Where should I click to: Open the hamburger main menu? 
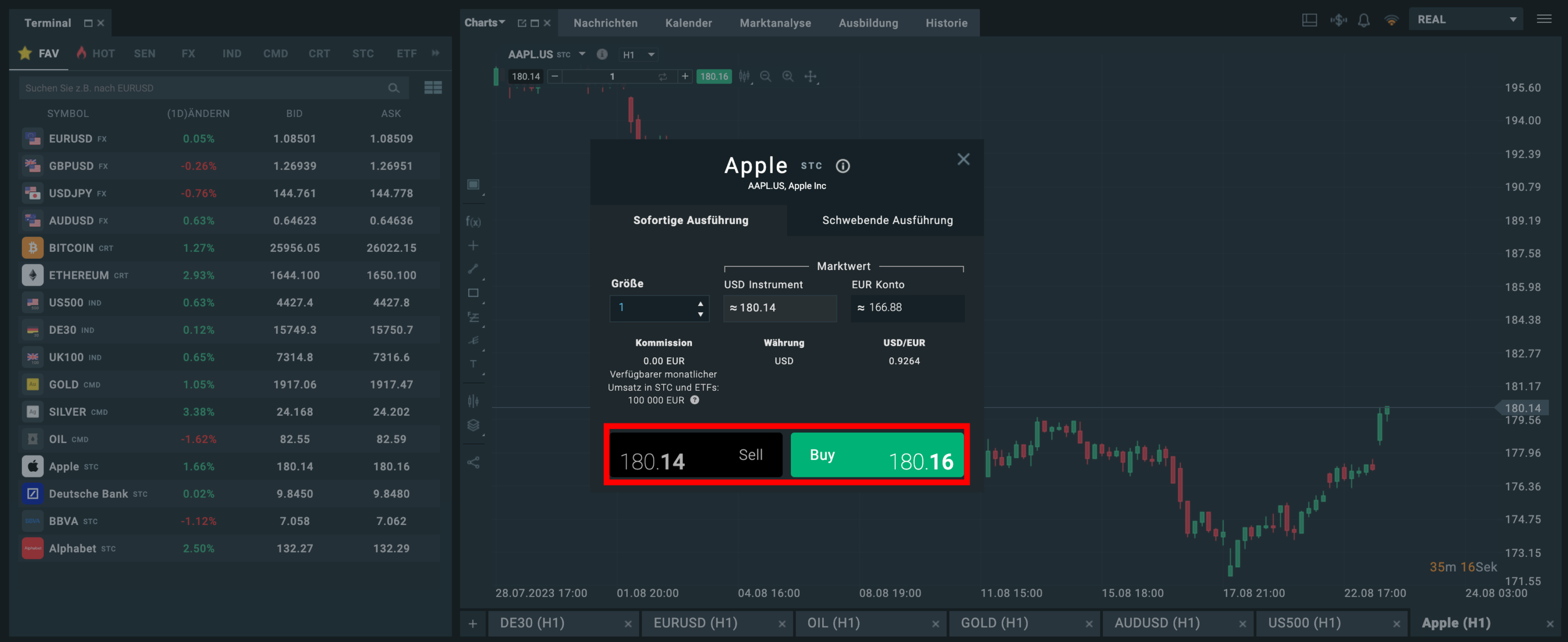pyautogui.click(x=1544, y=19)
